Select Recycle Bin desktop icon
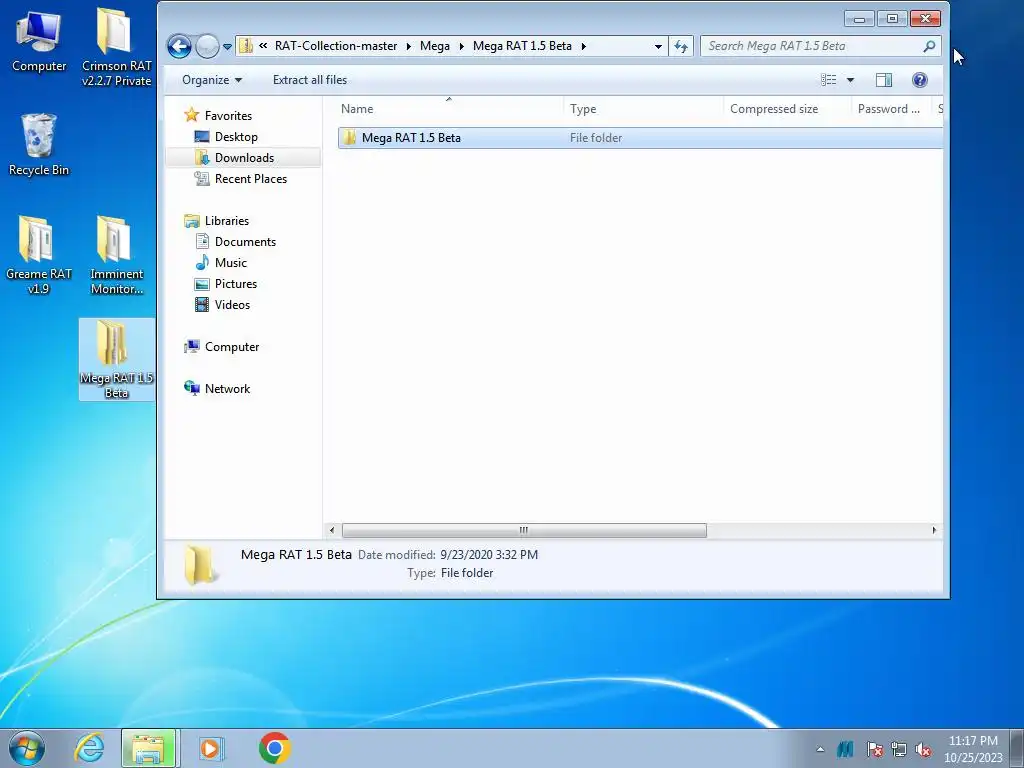 click(39, 144)
